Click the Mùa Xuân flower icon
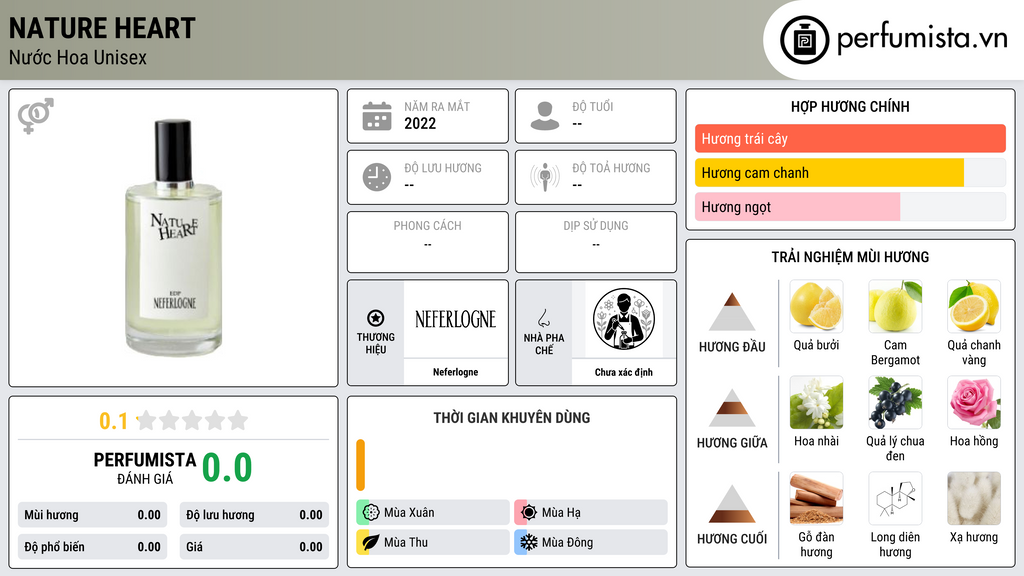The image size is (1024, 576). point(371,512)
